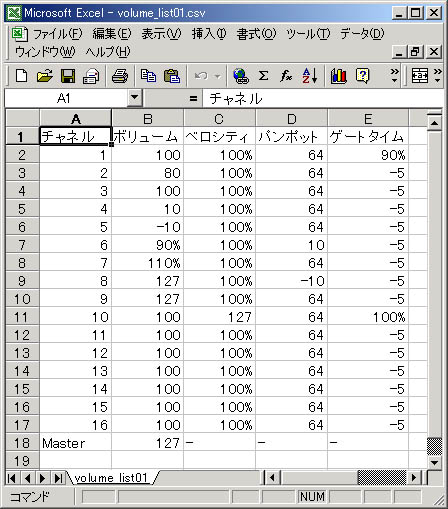The height and width of the screenshot is (509, 448).
Task: Click the AutoSum sigma icon
Action: tap(263, 76)
